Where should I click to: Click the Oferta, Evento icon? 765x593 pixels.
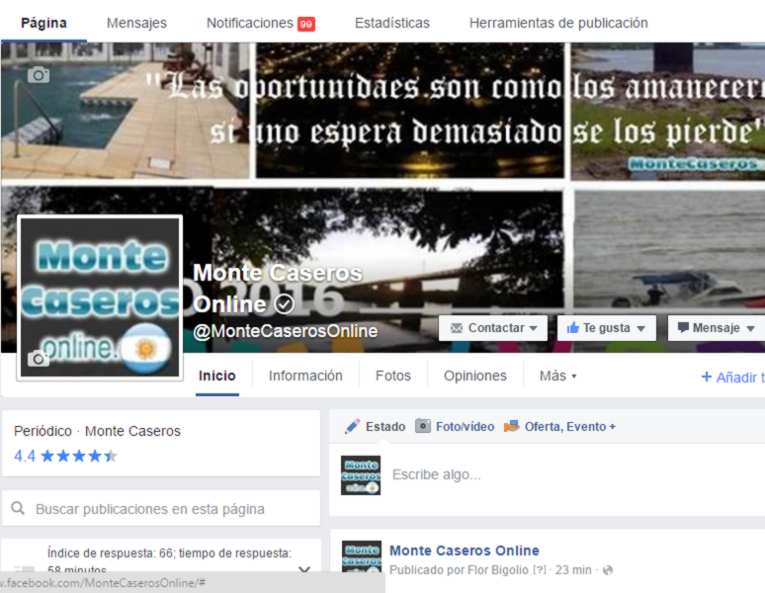click(511, 426)
